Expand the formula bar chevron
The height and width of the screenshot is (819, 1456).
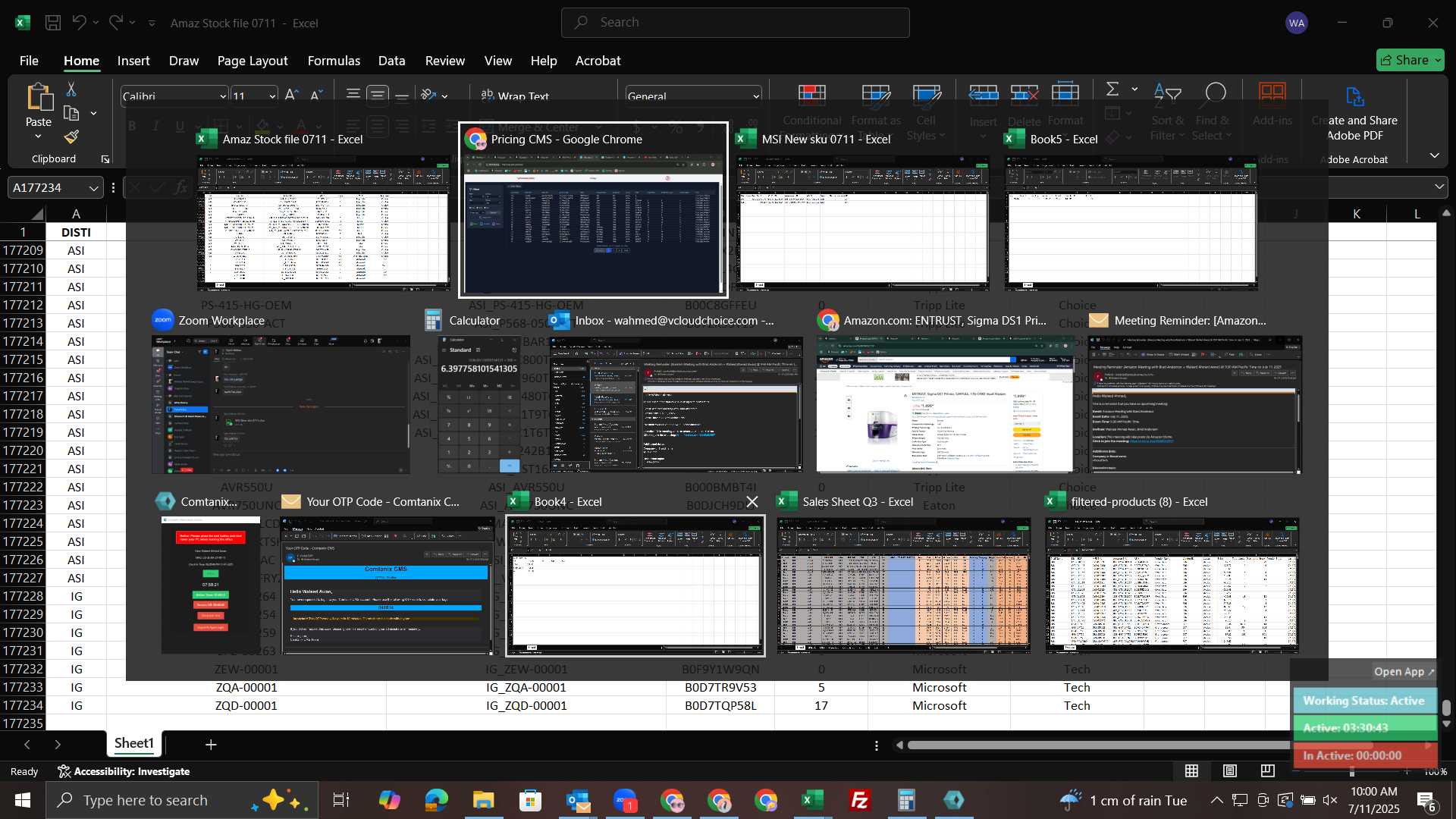click(1439, 187)
